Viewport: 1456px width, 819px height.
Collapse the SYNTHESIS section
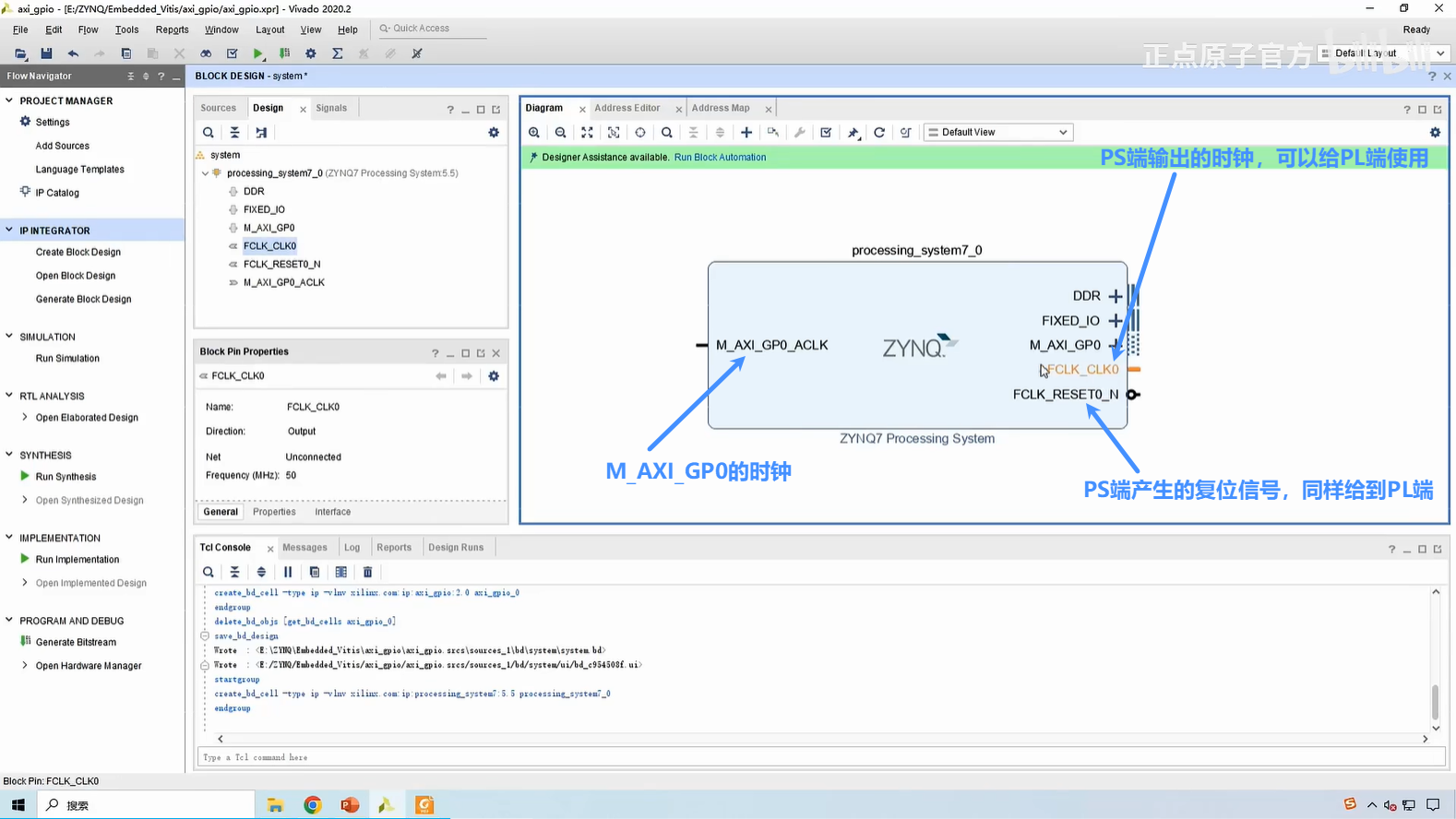pos(9,455)
